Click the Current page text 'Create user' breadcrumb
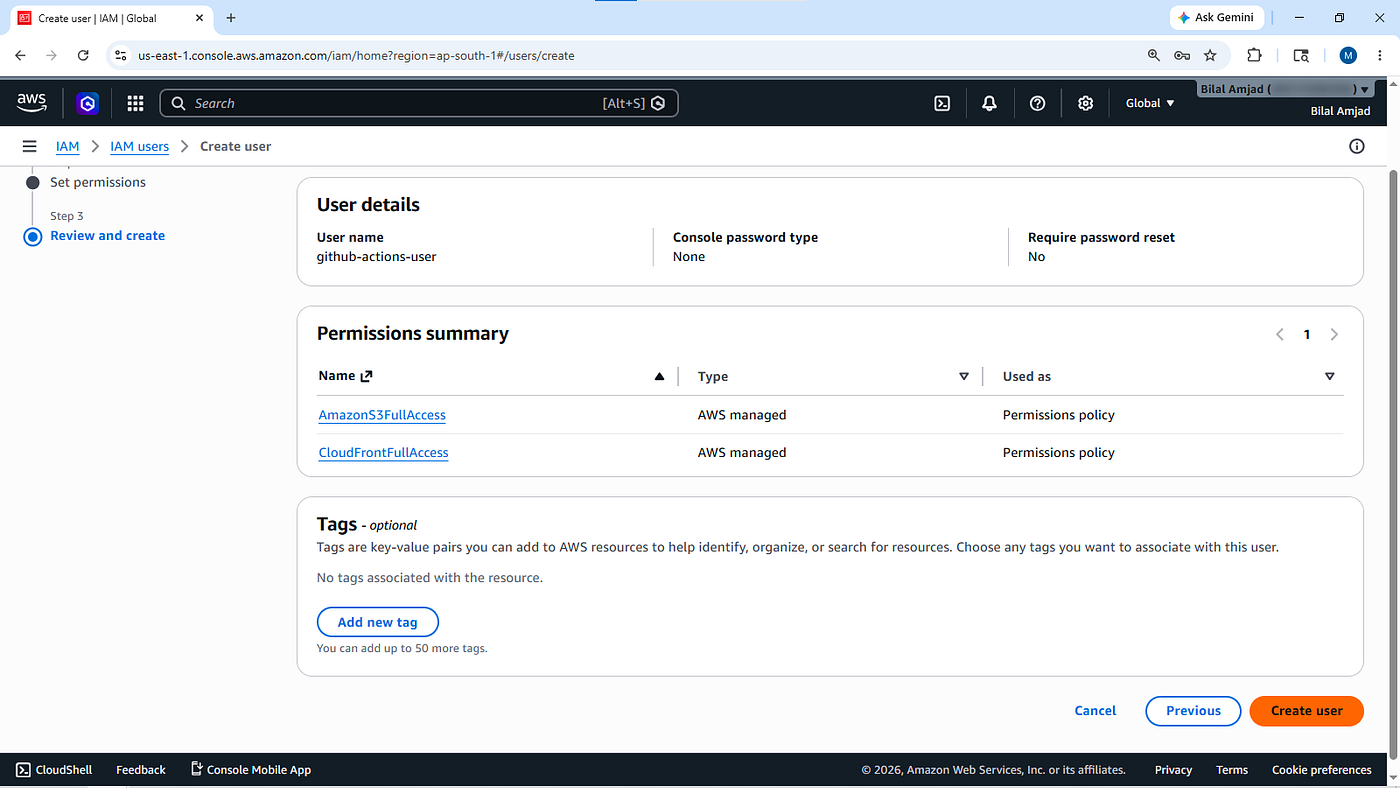The width and height of the screenshot is (1400, 788). (235, 146)
